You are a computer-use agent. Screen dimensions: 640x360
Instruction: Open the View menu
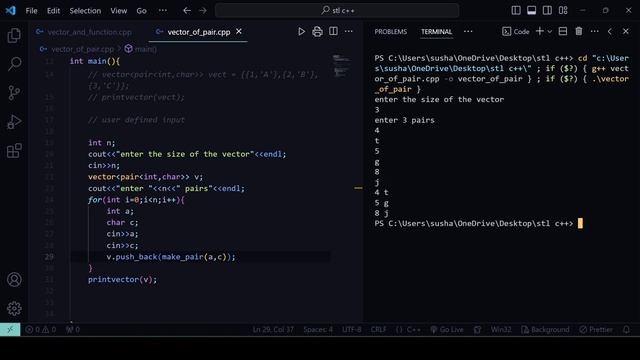[118, 11]
